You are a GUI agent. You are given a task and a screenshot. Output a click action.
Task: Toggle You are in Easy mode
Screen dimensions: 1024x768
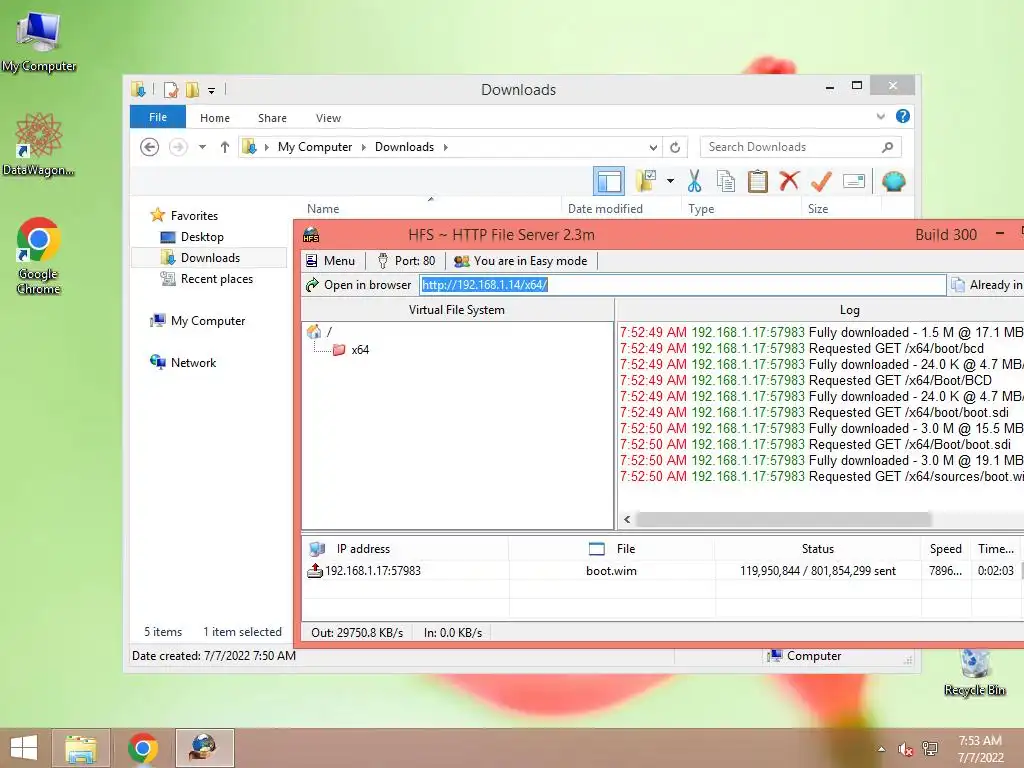pos(521,261)
